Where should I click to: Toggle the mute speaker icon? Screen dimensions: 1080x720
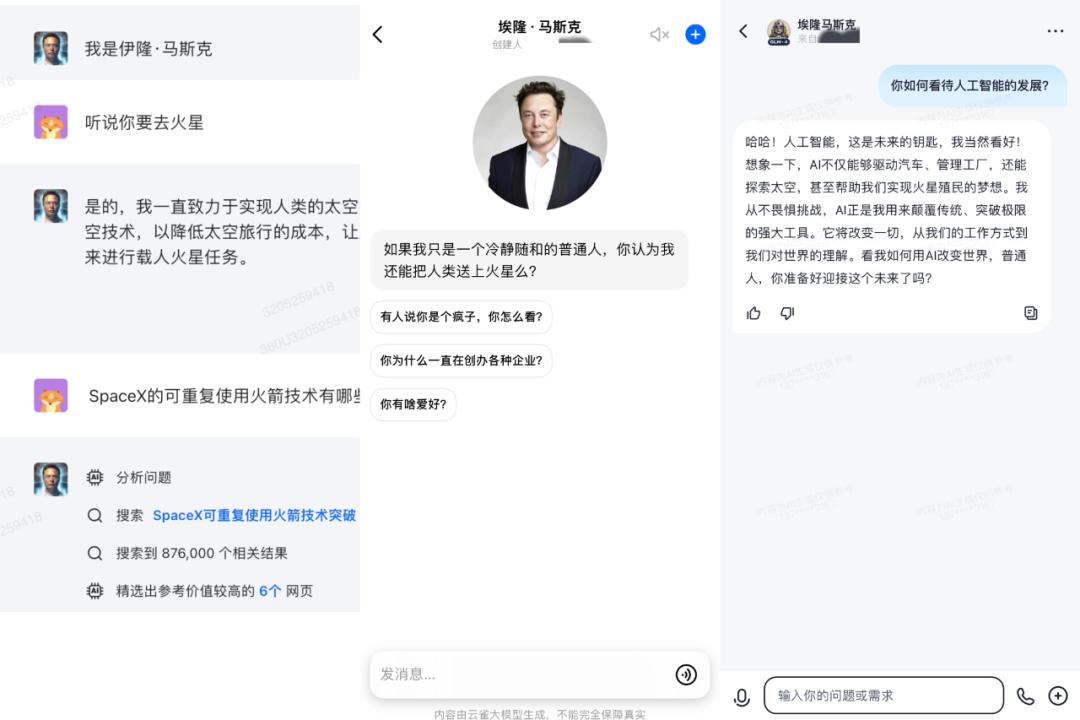pyautogui.click(x=659, y=34)
